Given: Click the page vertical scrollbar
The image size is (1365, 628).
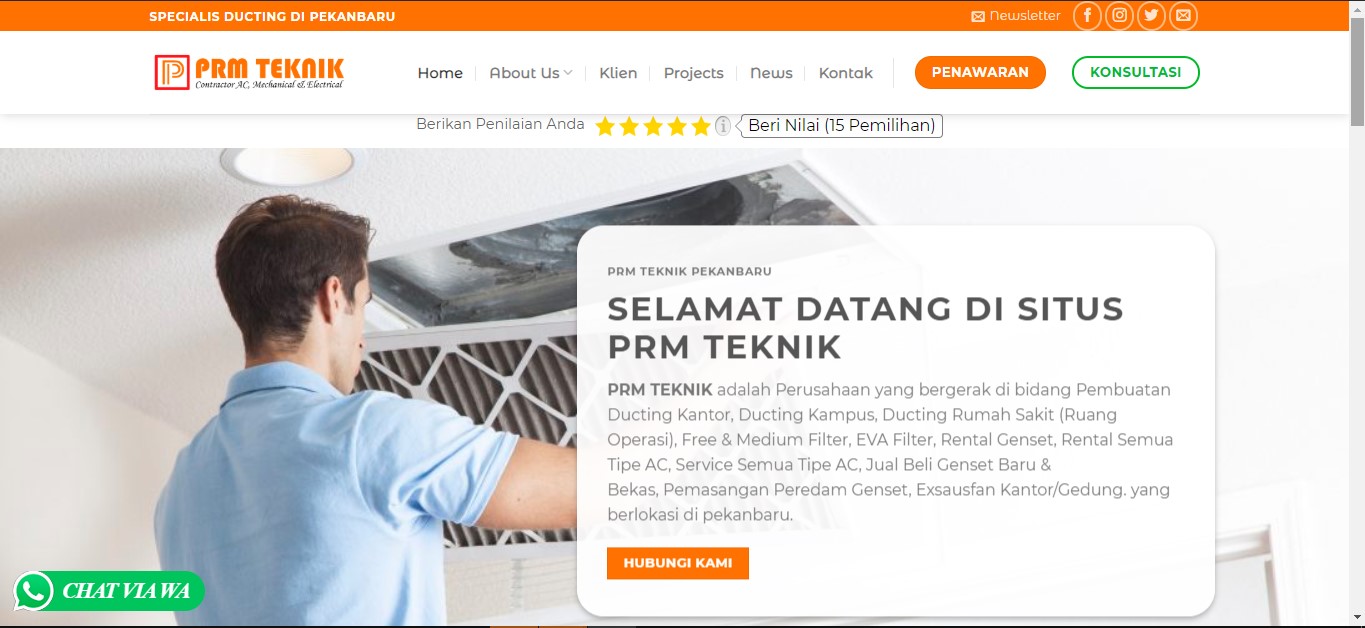Looking at the screenshot, I should point(1357,314).
